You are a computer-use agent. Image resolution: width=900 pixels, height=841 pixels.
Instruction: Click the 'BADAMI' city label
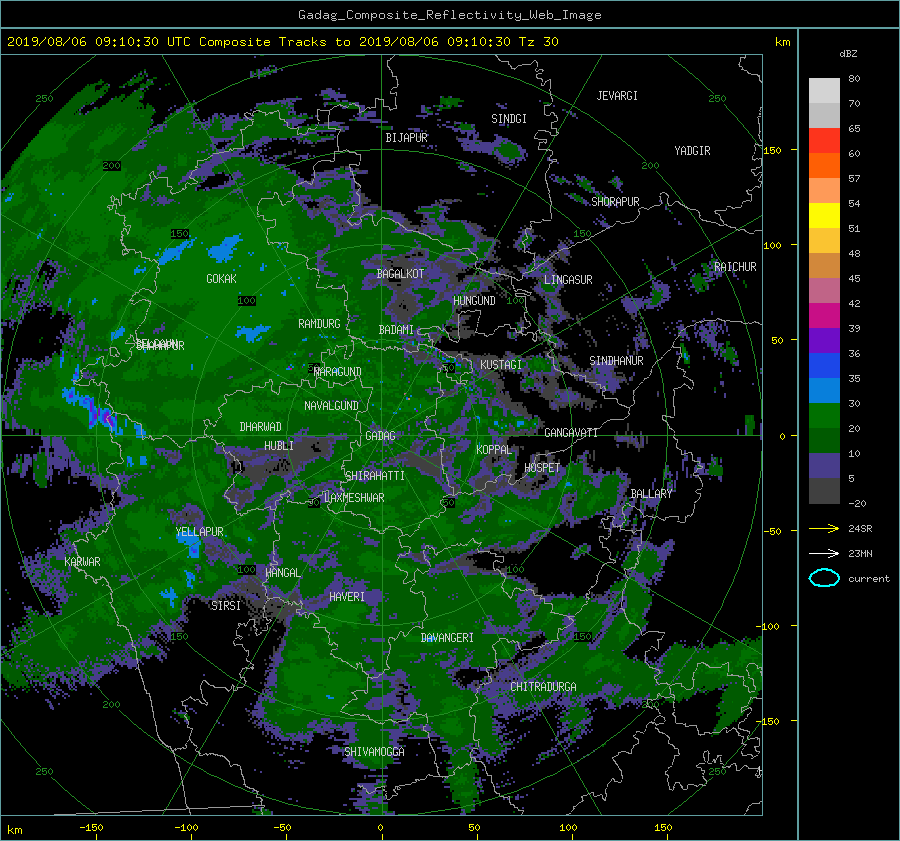(396, 330)
